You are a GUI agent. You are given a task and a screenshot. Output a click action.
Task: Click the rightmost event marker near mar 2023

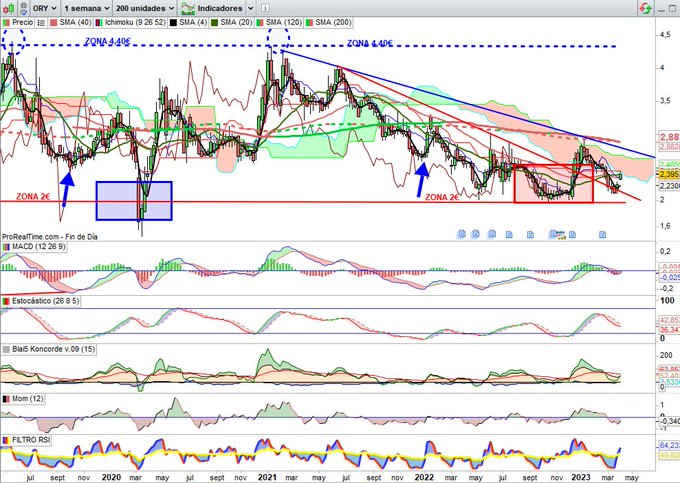(602, 235)
